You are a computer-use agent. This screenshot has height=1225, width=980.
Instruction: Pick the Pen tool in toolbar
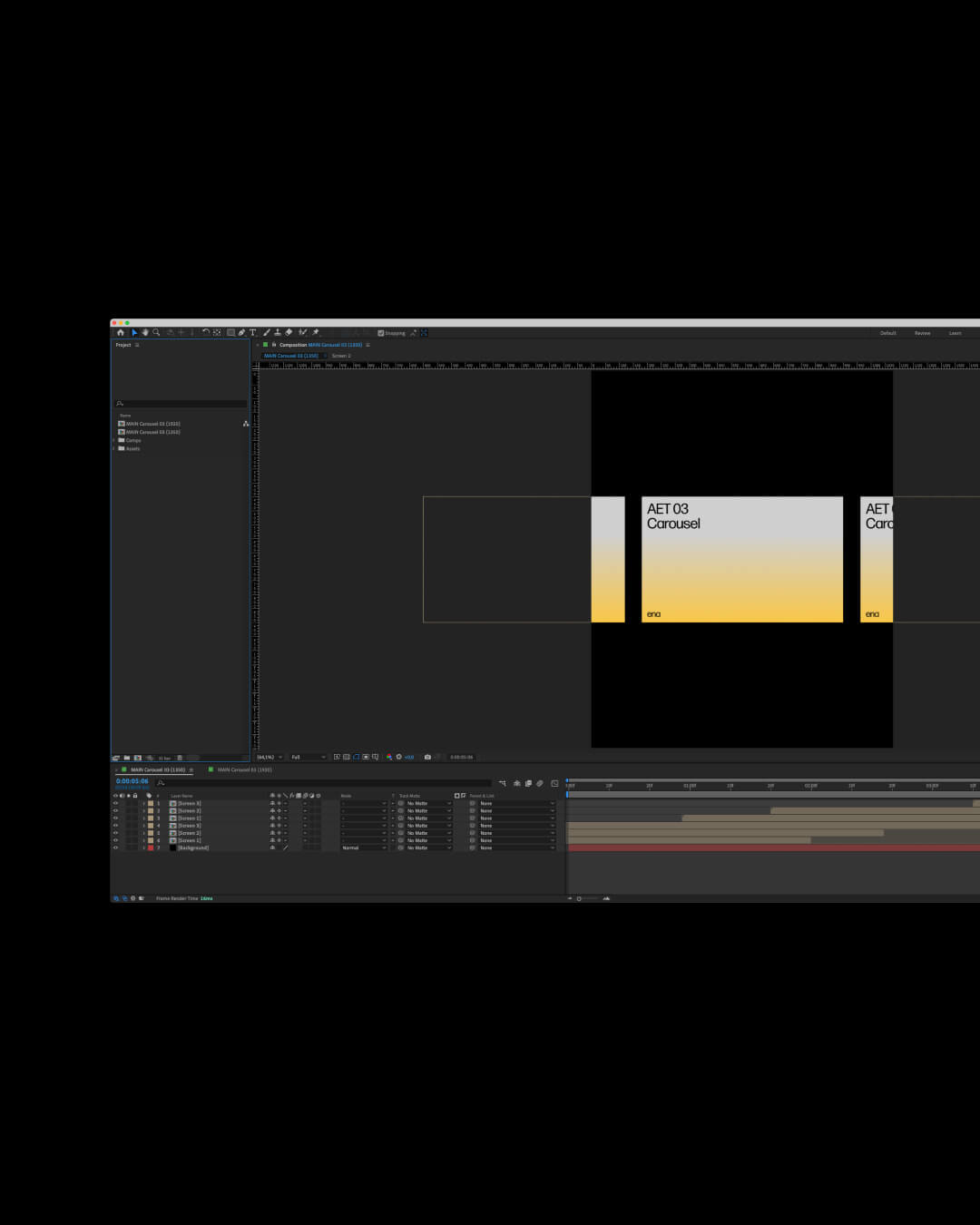(x=241, y=332)
